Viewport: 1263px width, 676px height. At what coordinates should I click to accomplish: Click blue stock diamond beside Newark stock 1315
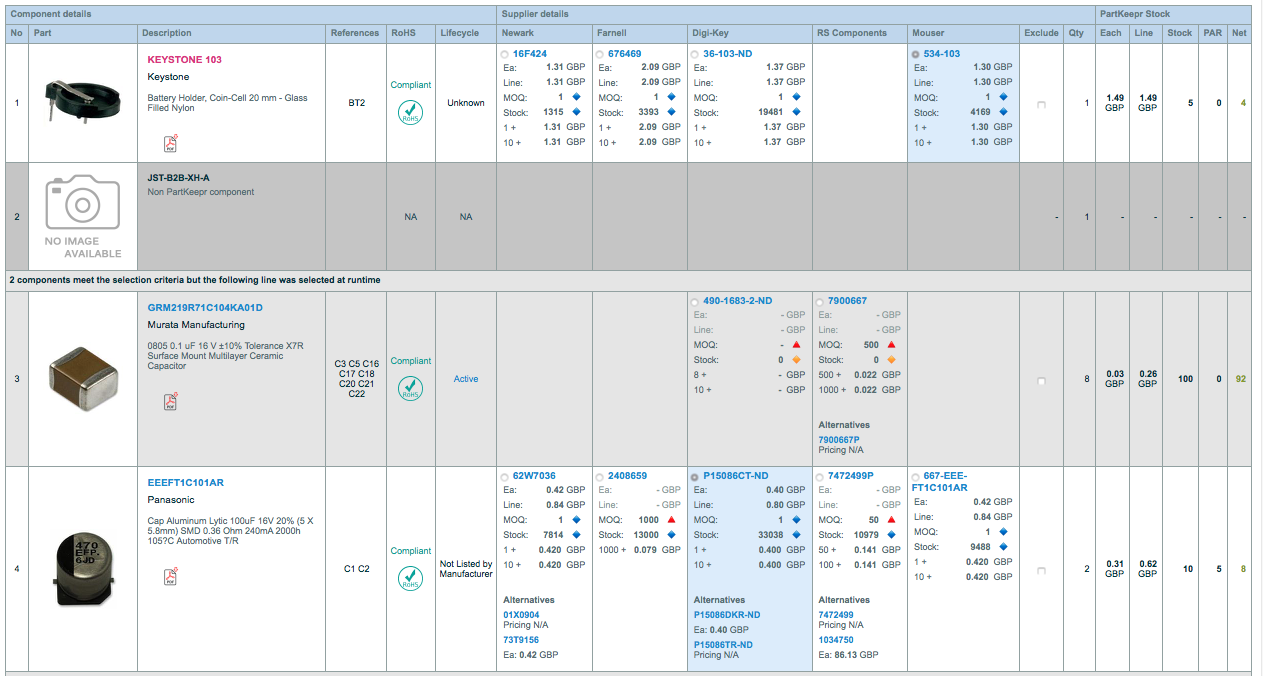(x=576, y=113)
